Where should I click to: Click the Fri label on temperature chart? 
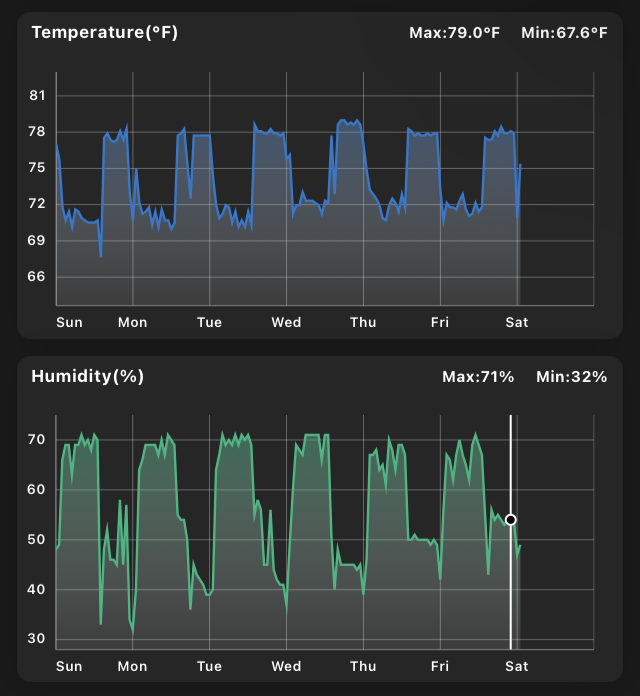coord(440,322)
